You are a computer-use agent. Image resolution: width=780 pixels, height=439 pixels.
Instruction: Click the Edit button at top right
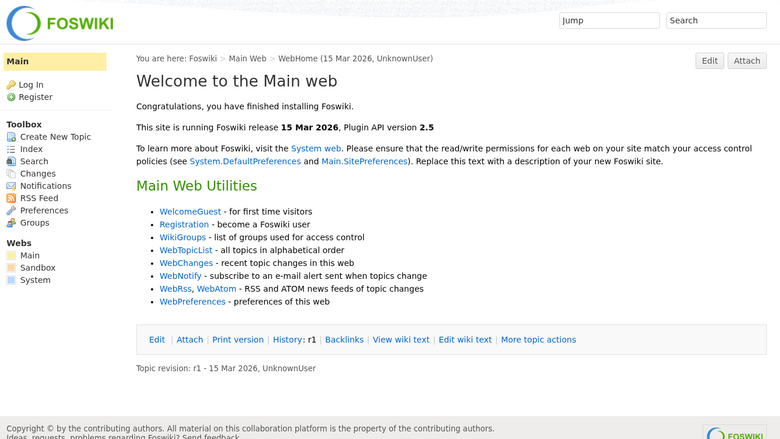pos(709,61)
